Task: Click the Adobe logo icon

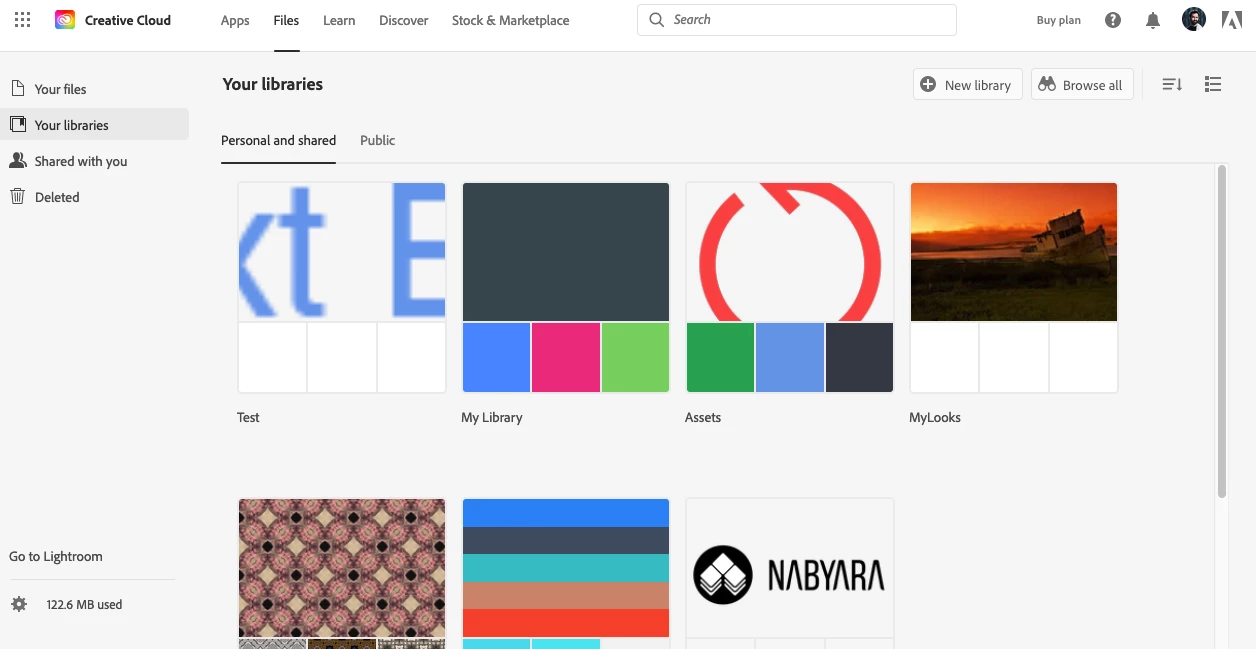Action: [1232, 19]
